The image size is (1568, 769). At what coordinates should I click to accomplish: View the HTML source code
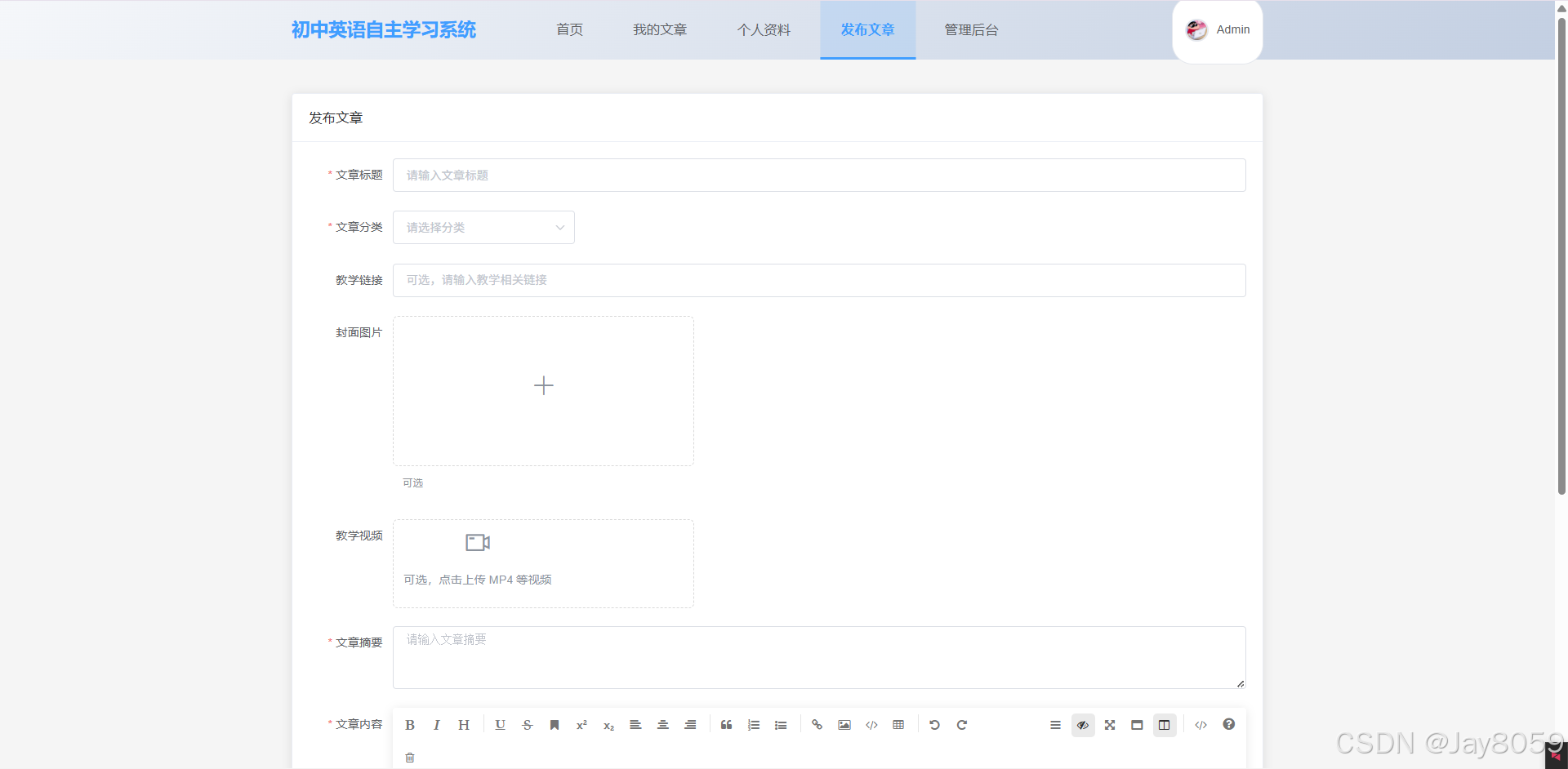(x=1200, y=725)
